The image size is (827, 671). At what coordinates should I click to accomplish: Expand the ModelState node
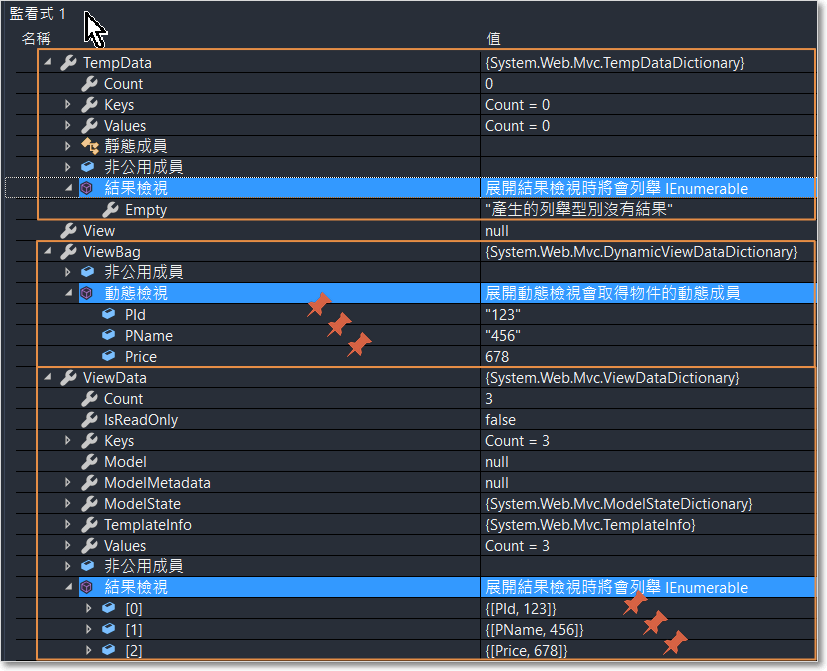tap(68, 503)
